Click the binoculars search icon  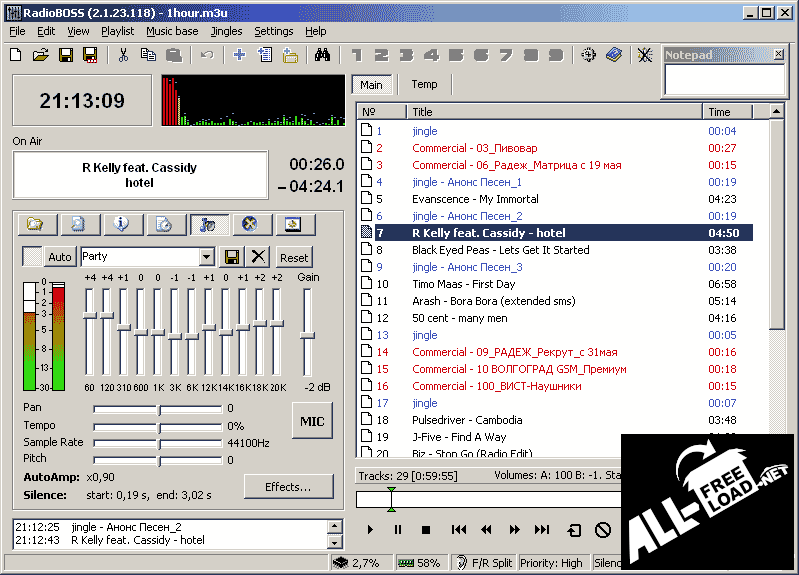coord(322,55)
